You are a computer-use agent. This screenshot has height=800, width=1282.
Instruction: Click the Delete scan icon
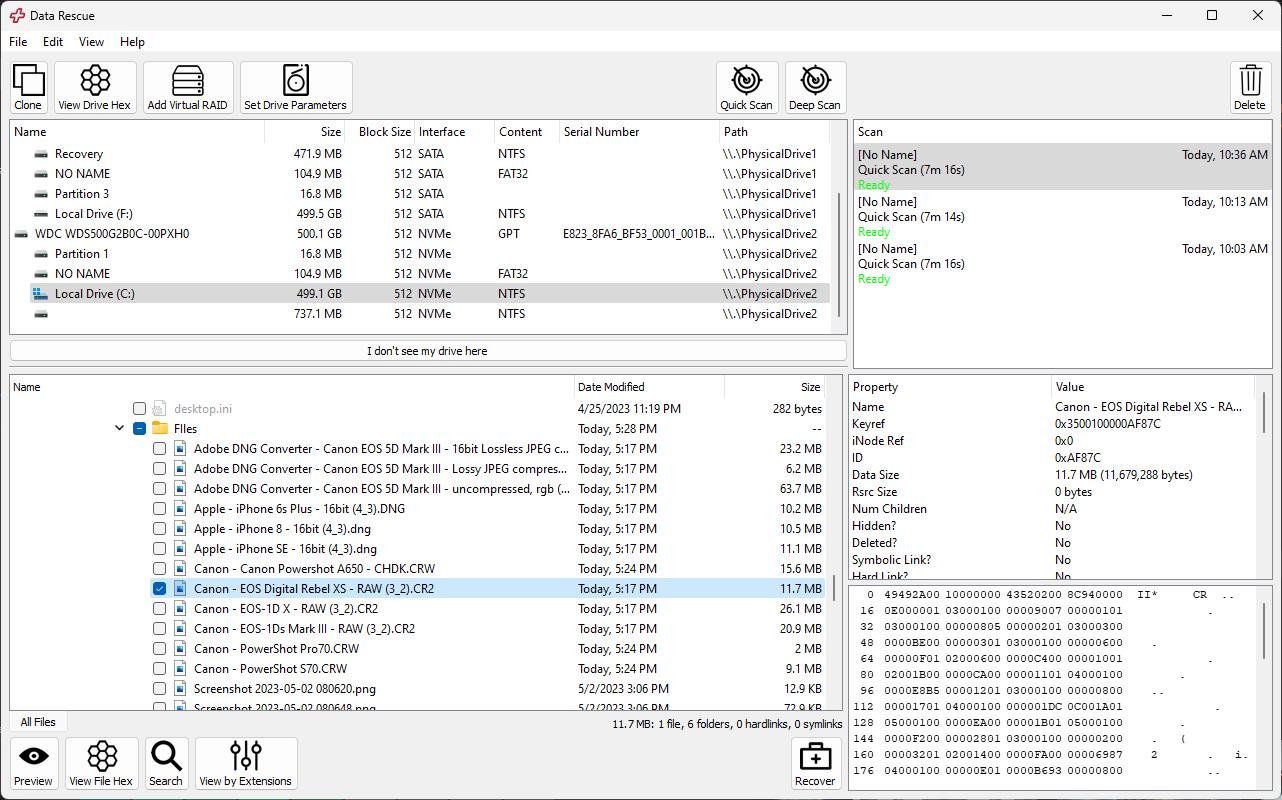tap(1249, 87)
